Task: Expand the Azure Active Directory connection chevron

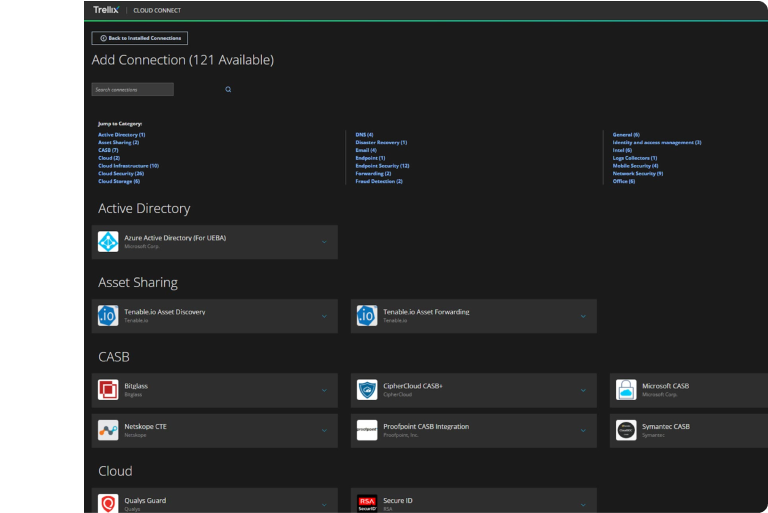Action: [324, 242]
